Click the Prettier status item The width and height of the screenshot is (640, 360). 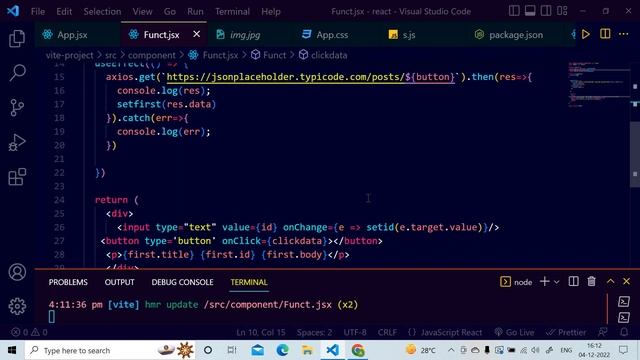pyautogui.click(x=566, y=332)
